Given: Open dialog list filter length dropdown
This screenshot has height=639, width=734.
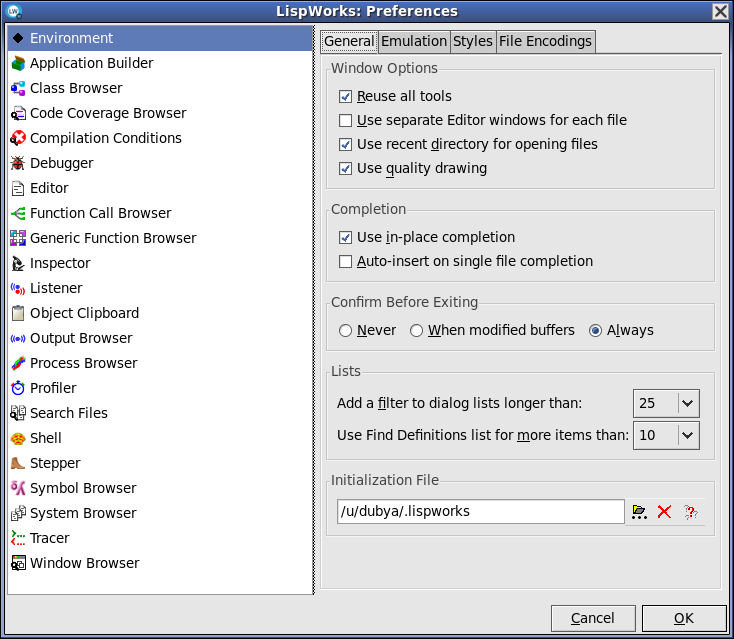Looking at the screenshot, I should pos(687,403).
